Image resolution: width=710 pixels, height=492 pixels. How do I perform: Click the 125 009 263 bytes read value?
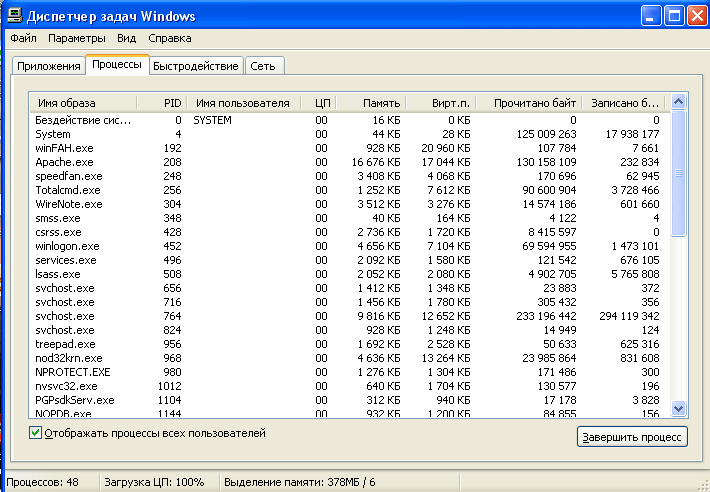point(547,134)
